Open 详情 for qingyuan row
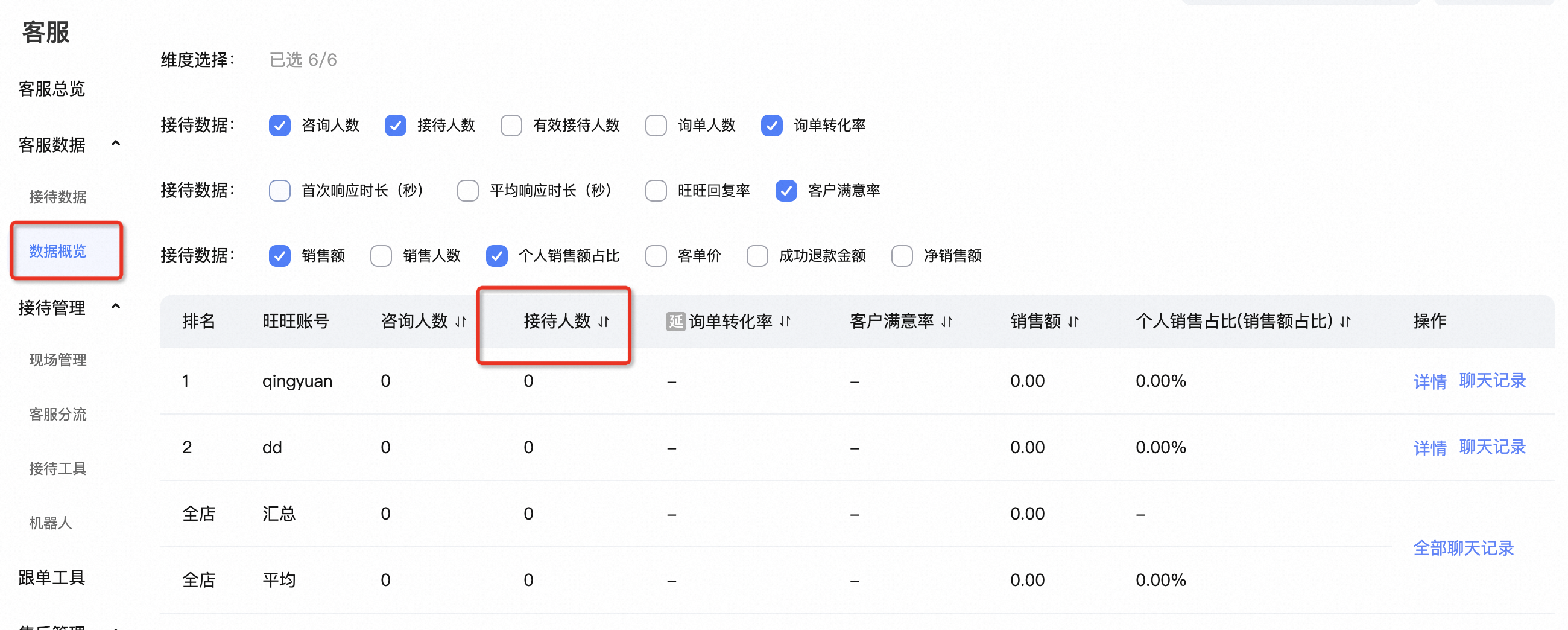This screenshot has height=630, width=1568. tap(1430, 381)
